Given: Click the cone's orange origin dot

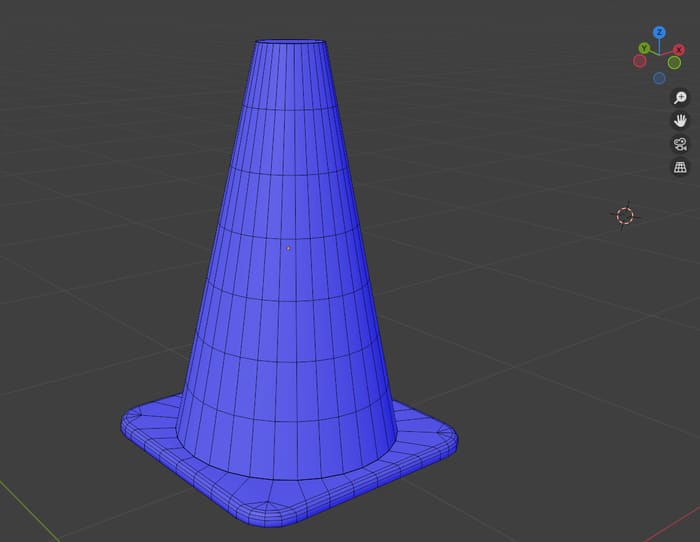Looking at the screenshot, I should pyautogui.click(x=289, y=248).
